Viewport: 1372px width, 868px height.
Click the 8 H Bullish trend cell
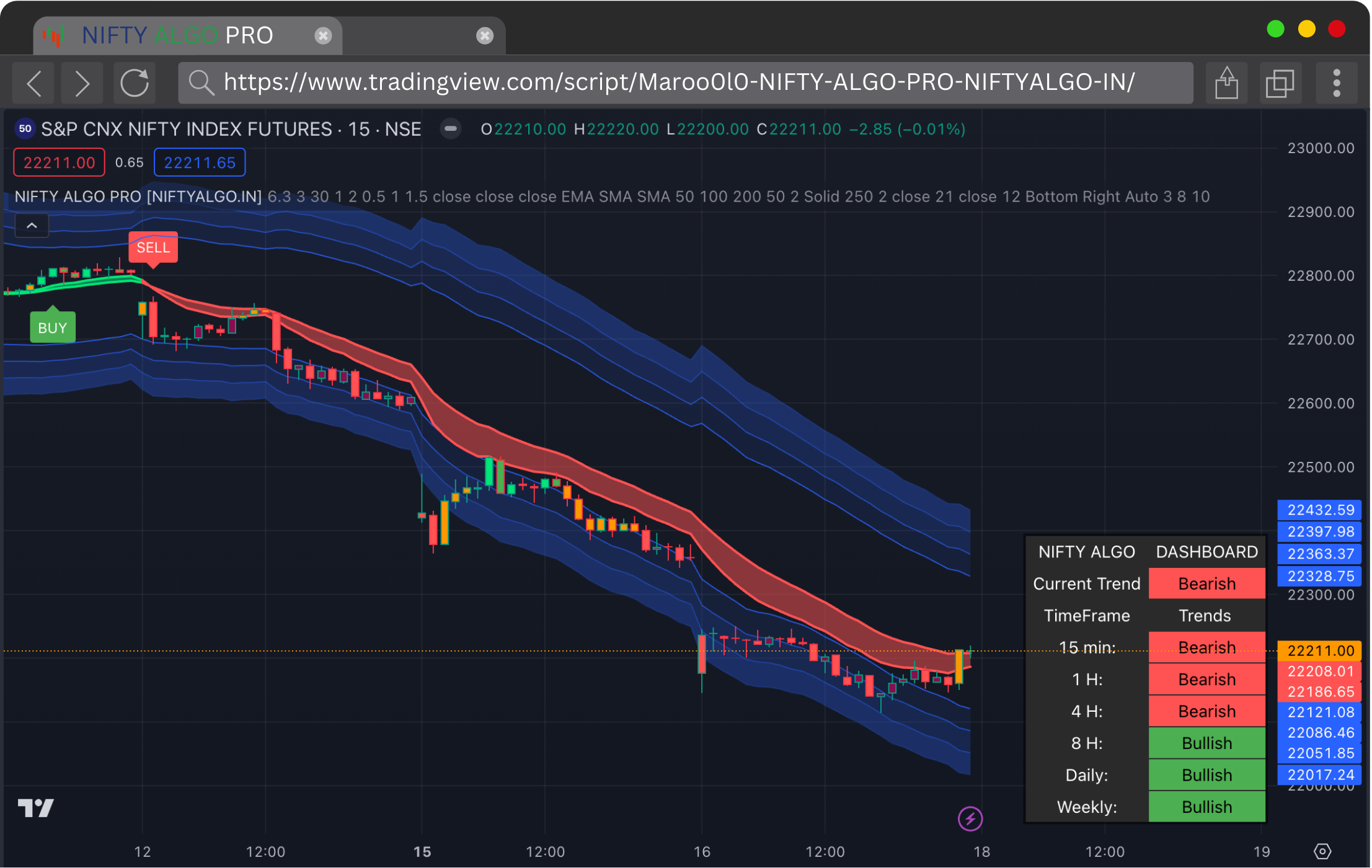point(1207,743)
